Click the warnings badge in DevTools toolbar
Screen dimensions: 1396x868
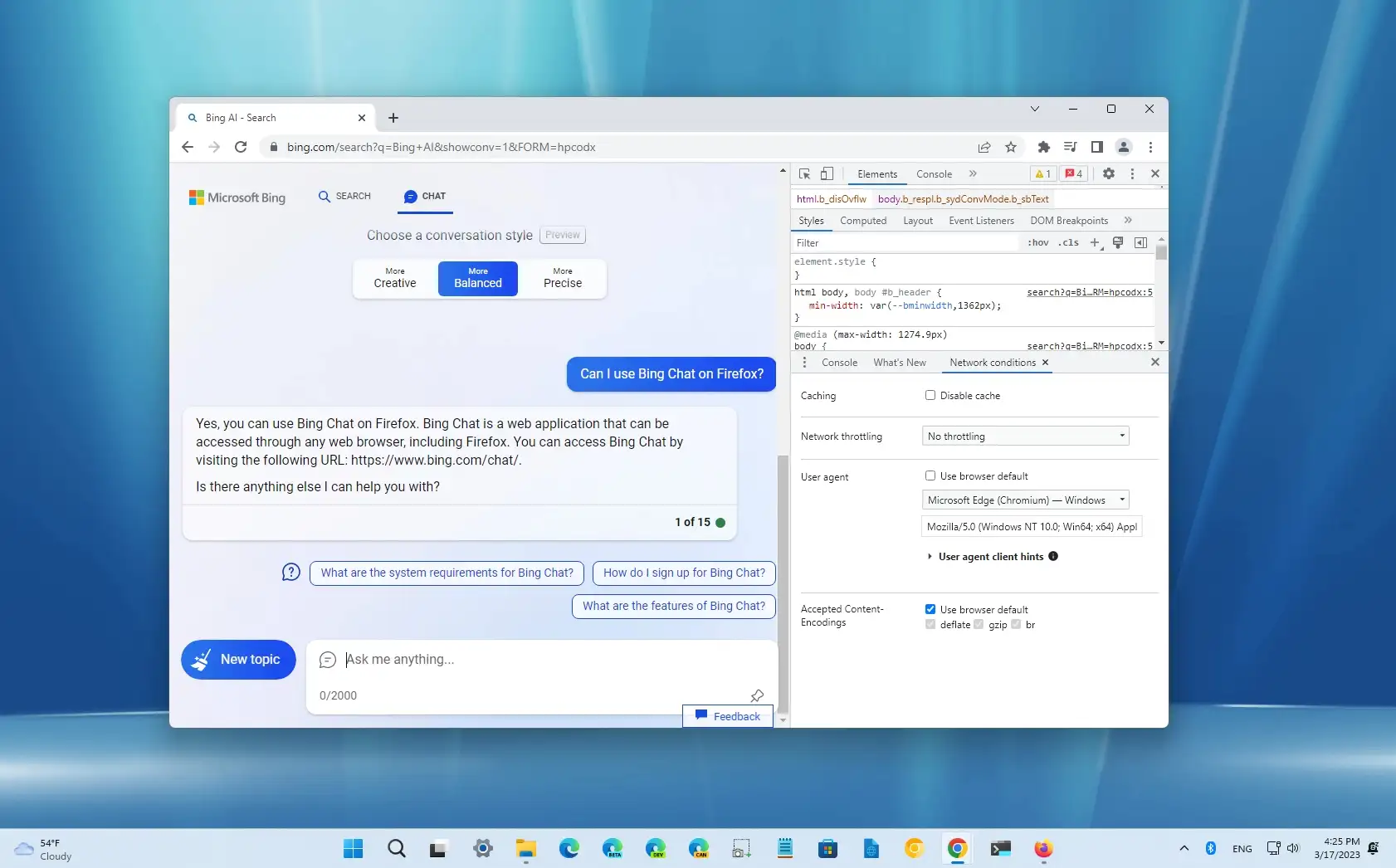coord(1042,174)
